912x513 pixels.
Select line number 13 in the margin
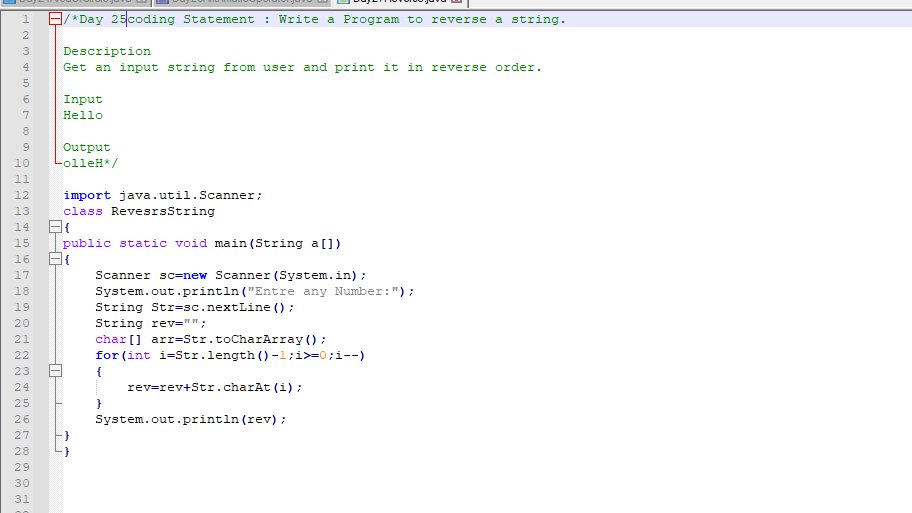point(22,211)
